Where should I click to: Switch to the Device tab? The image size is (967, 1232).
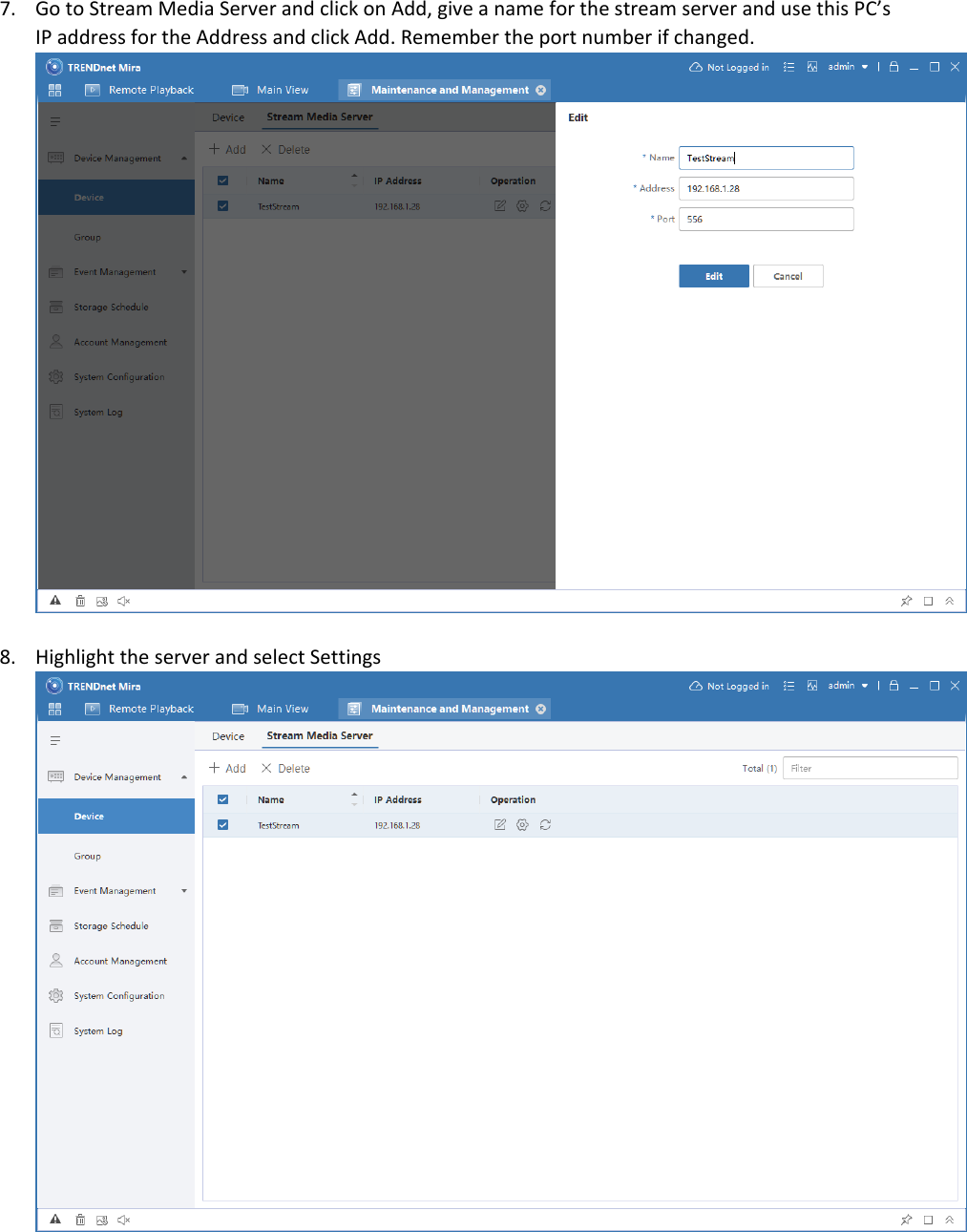pyautogui.click(x=227, y=735)
